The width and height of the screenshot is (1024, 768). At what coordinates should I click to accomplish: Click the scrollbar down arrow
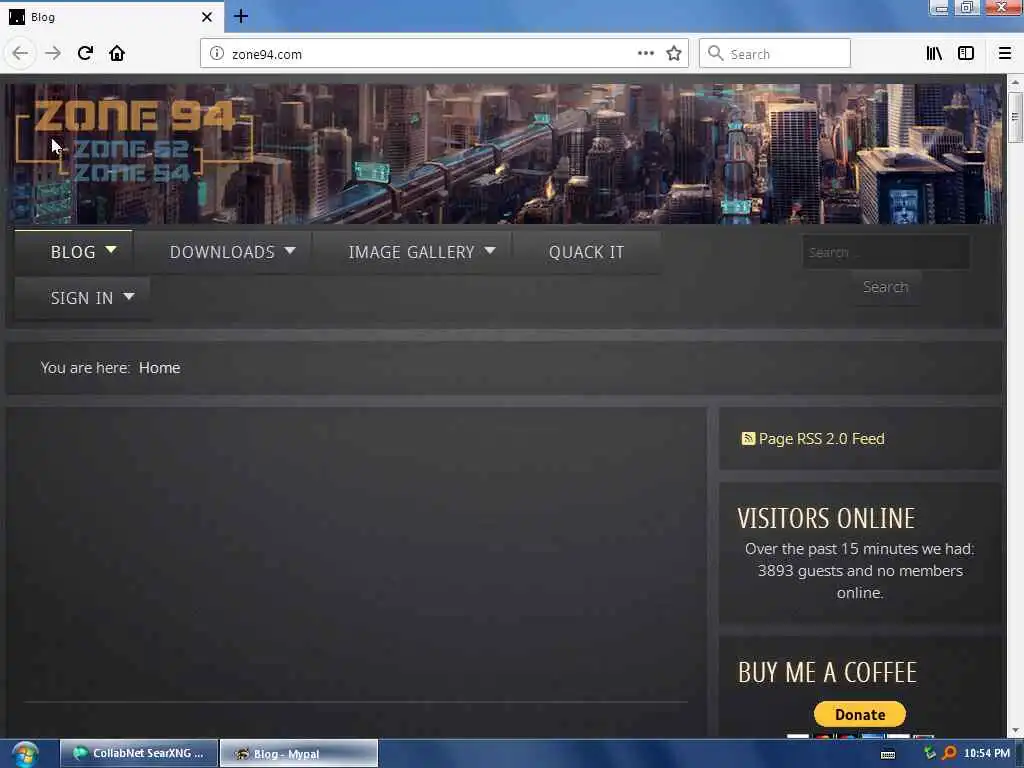tap(1014, 730)
